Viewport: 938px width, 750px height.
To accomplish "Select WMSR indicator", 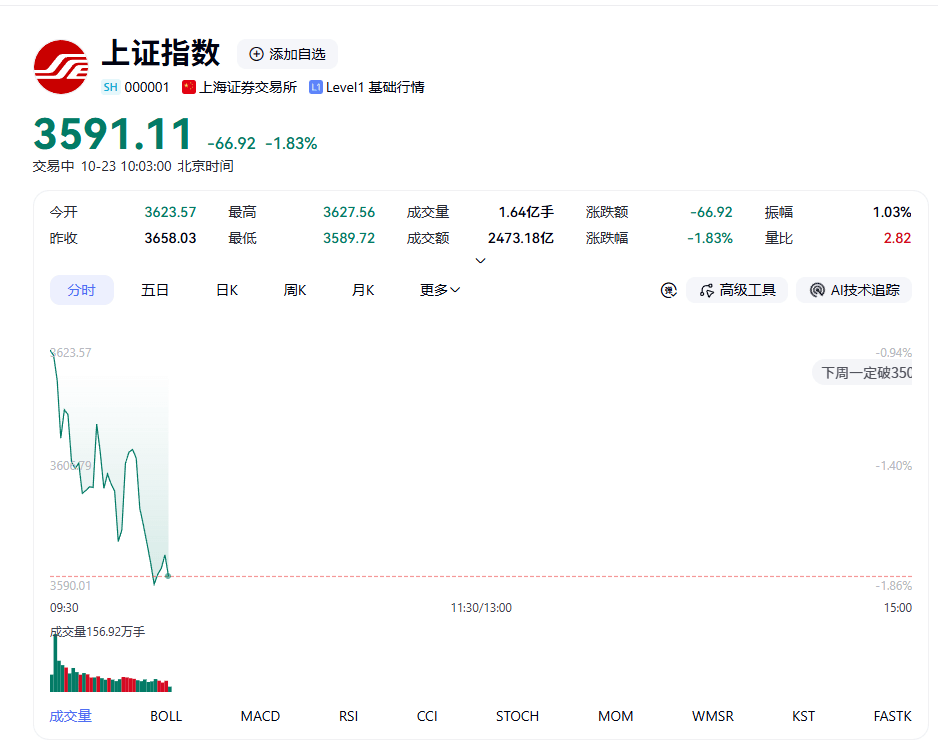I will [x=712, y=716].
